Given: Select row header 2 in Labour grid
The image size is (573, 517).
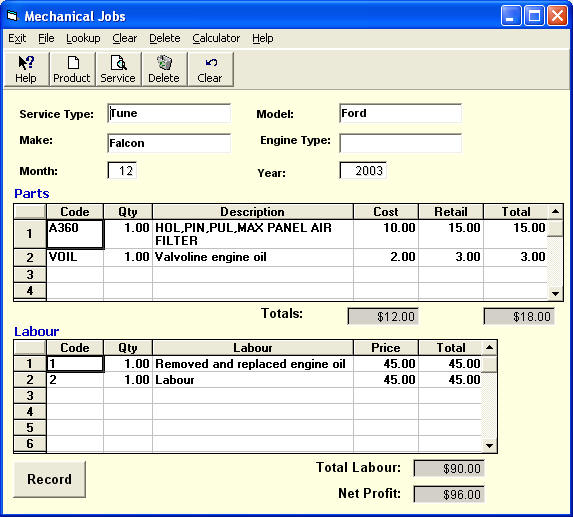Looking at the screenshot, I should click(x=30, y=380).
